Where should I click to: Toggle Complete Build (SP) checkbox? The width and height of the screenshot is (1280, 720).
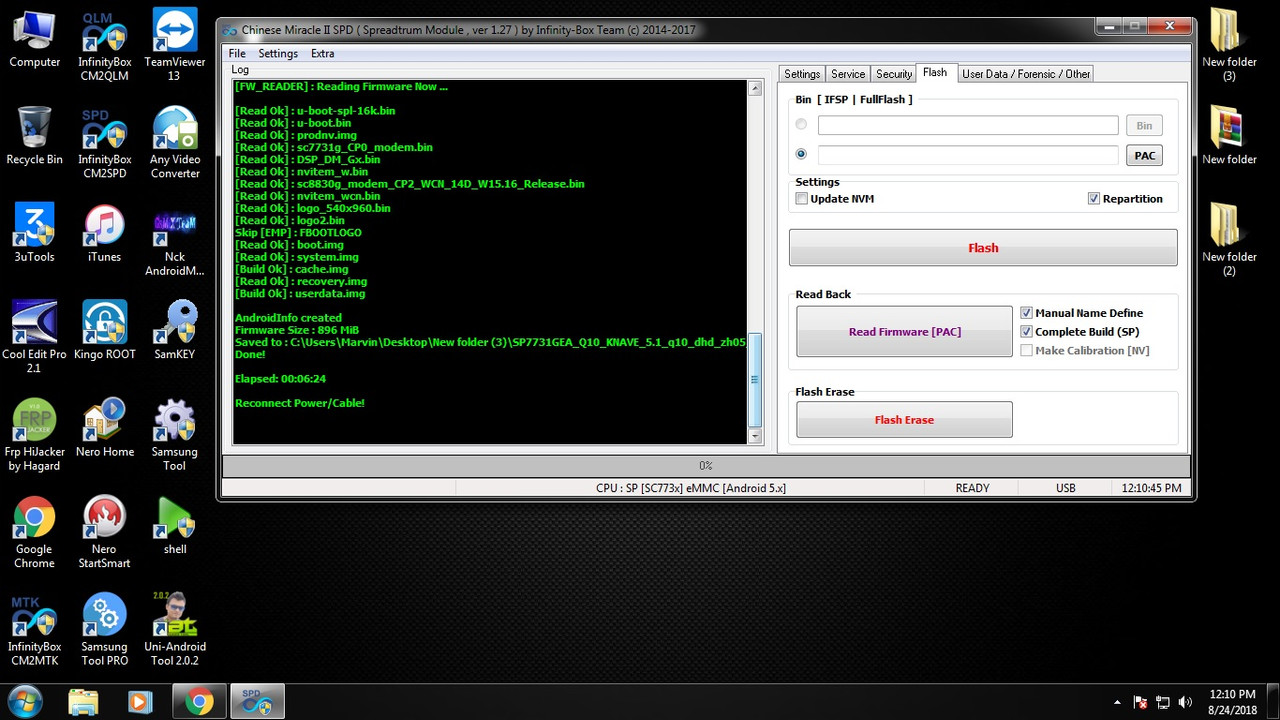click(1026, 331)
